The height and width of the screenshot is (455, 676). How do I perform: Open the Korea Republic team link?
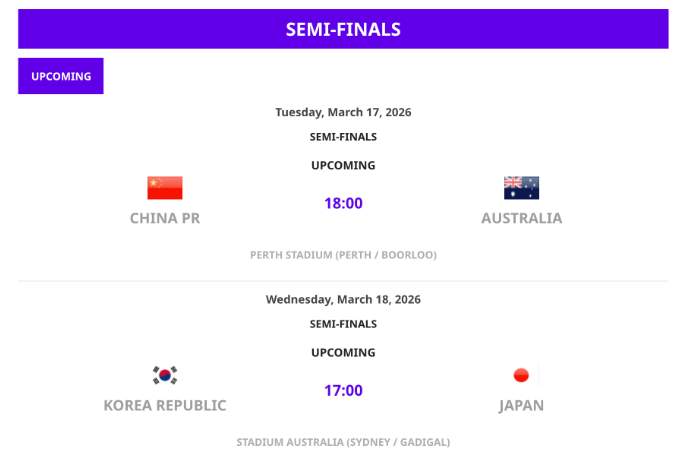pos(165,405)
